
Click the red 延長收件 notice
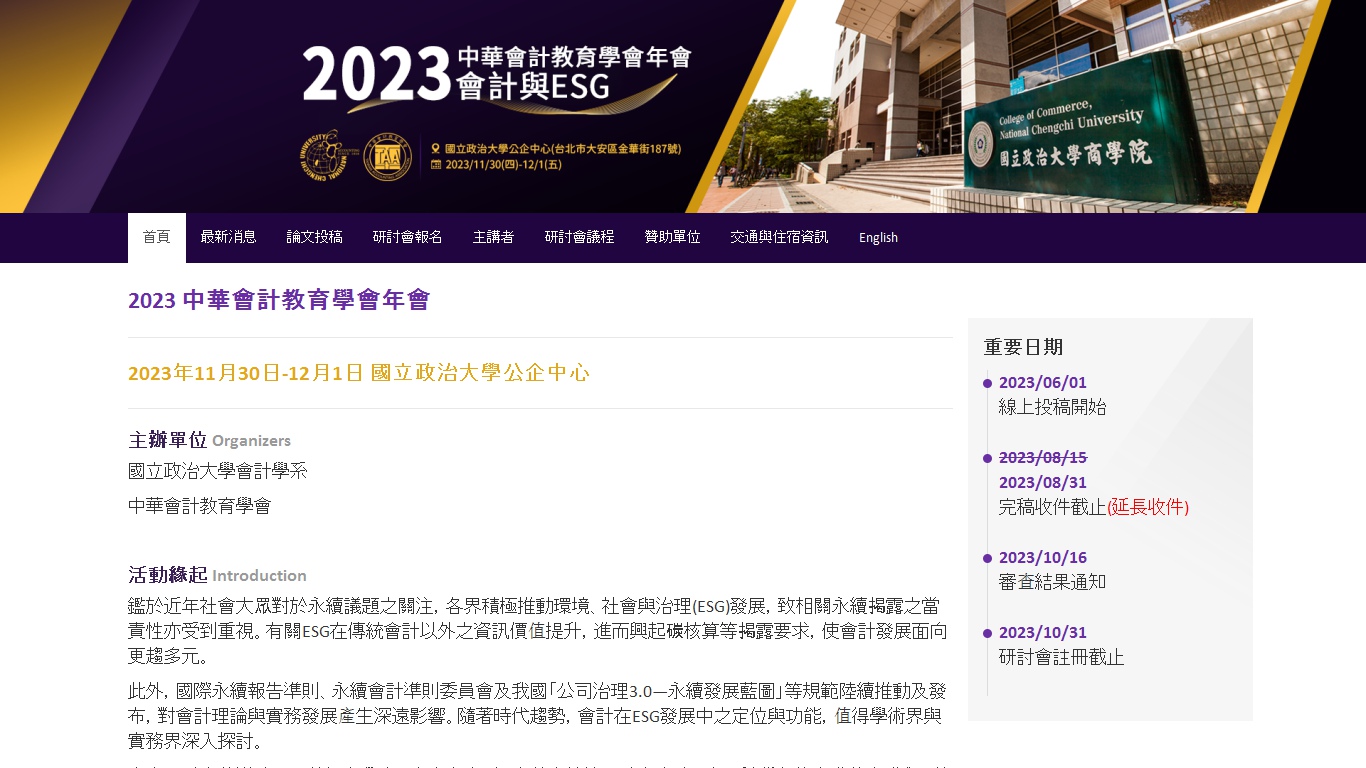tap(1148, 507)
